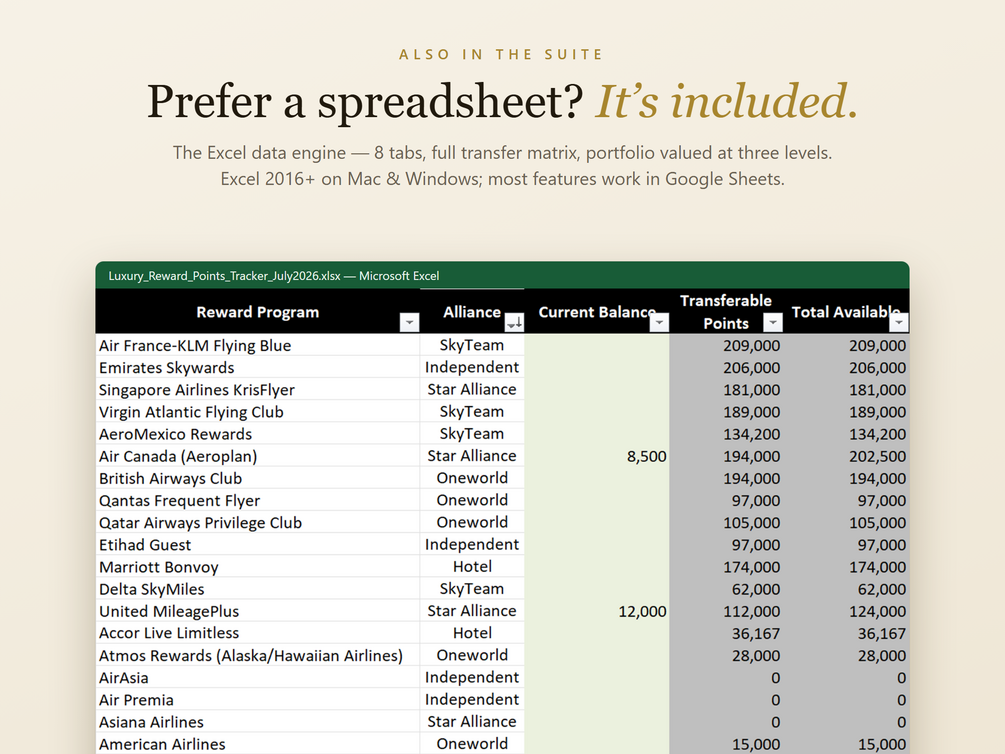The height and width of the screenshot is (754, 1005).
Task: Select the AirAsia program cell
Action: tap(258, 678)
